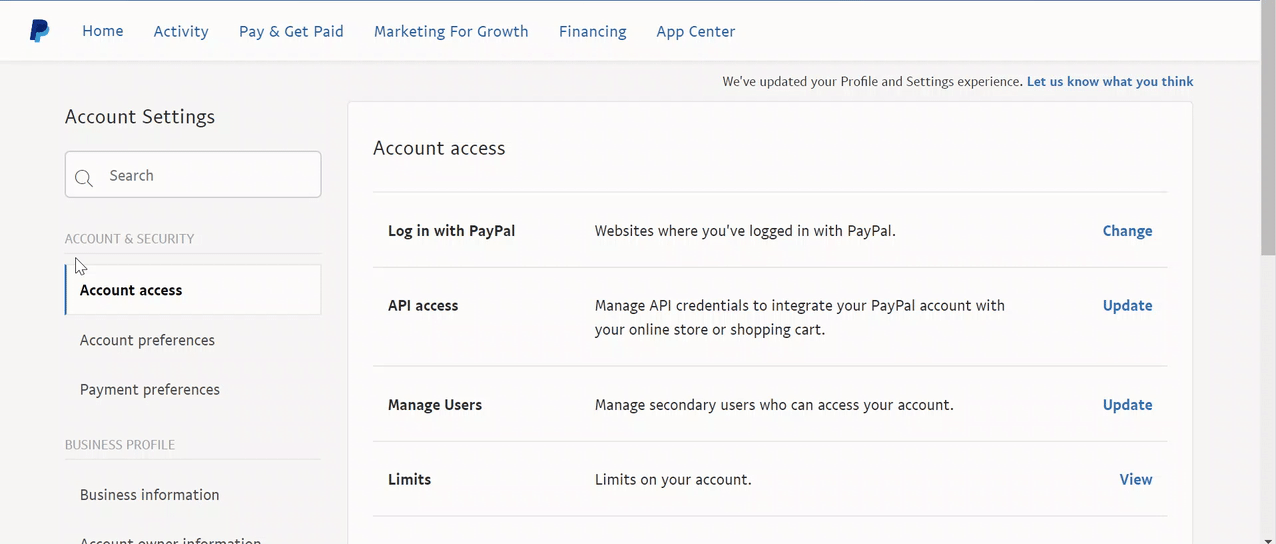Click the BUSINESS PROFILE section label
This screenshot has width=1276, height=544.
coord(120,445)
